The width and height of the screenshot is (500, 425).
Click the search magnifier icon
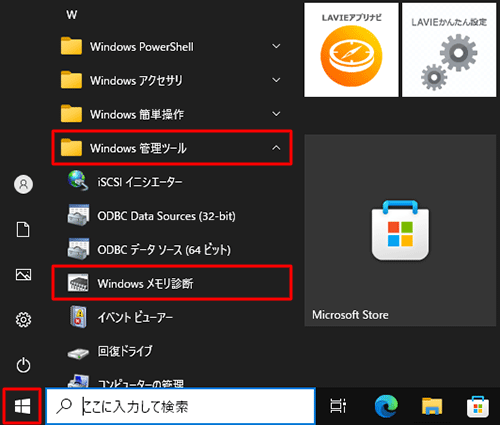point(64,406)
